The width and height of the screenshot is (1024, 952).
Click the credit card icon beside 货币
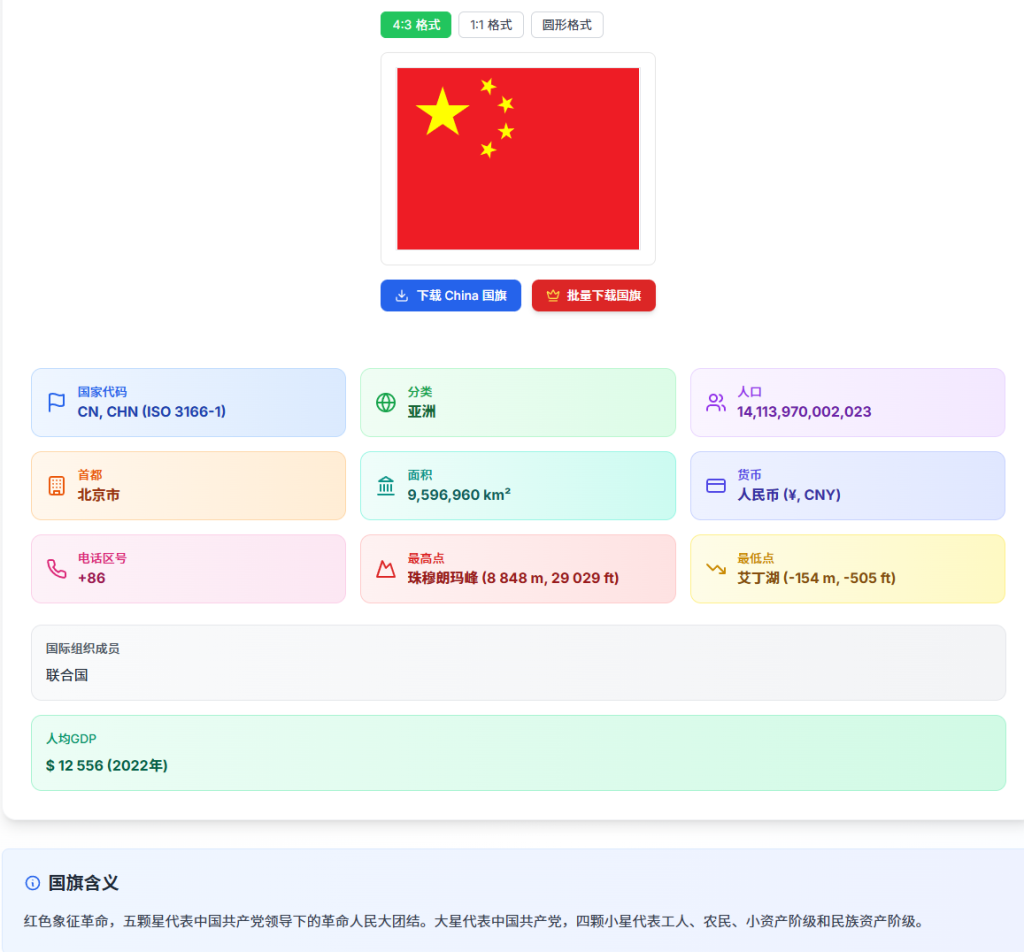pyautogui.click(x=716, y=485)
